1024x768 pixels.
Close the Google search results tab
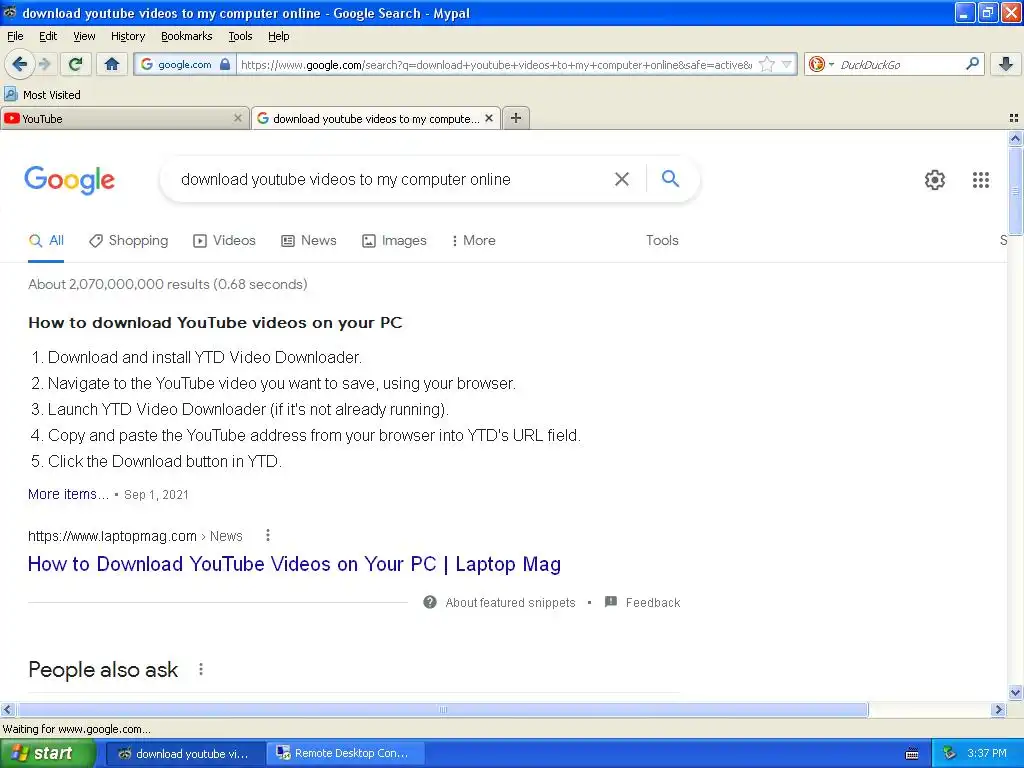click(488, 118)
